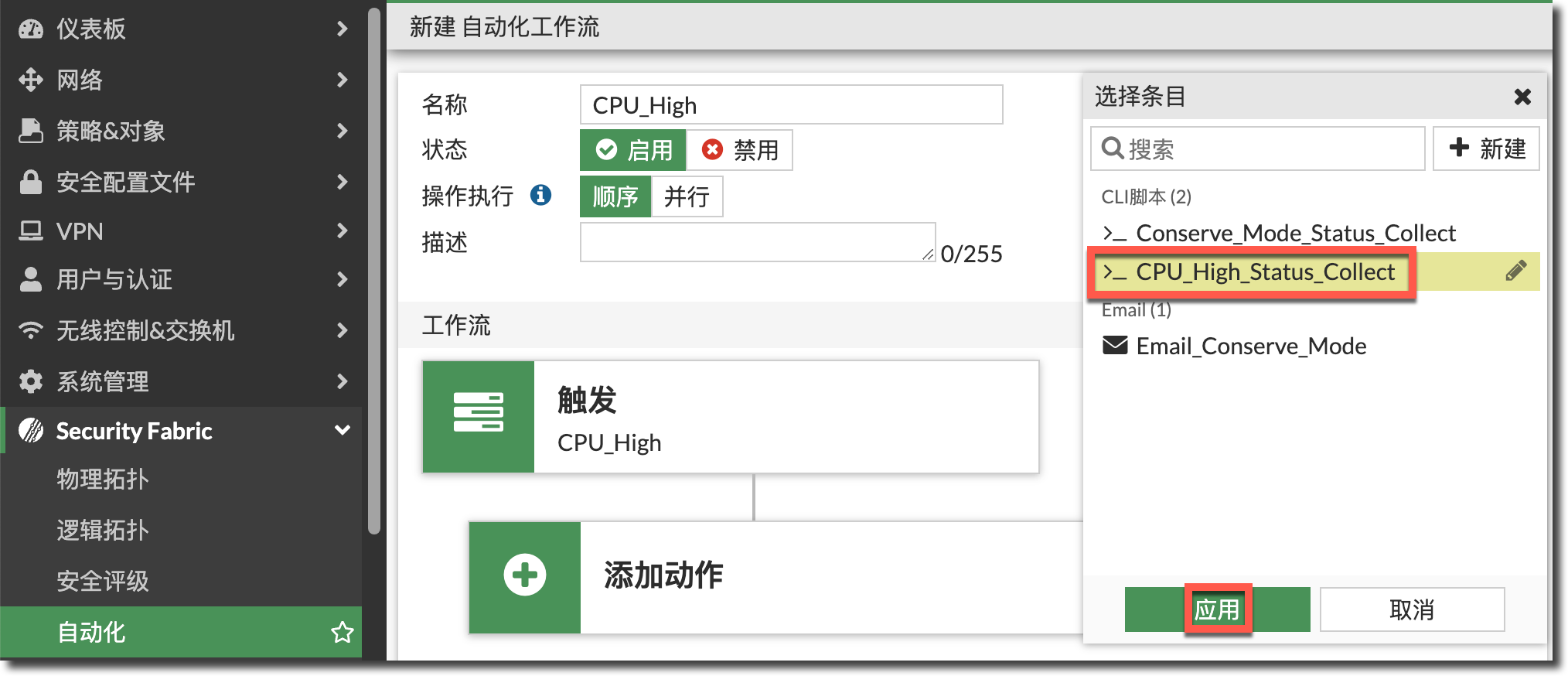1568x676 pixels.
Task: Click the info icon next to 操作执行
Action: point(540,196)
